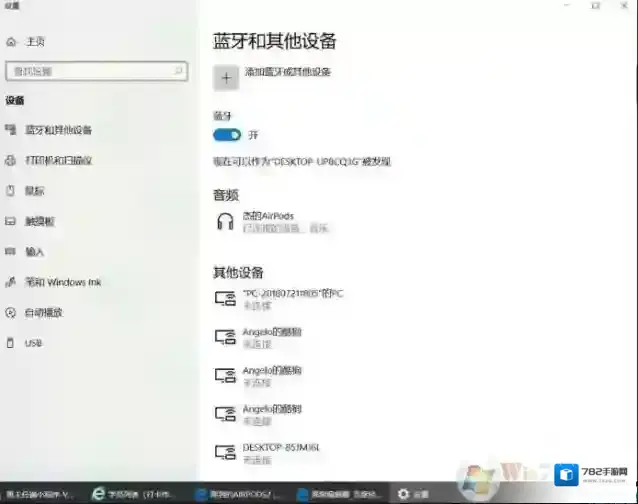Open 蓝牙和其他设备 in the sidebar
This screenshot has height=504, width=638.
point(49,130)
